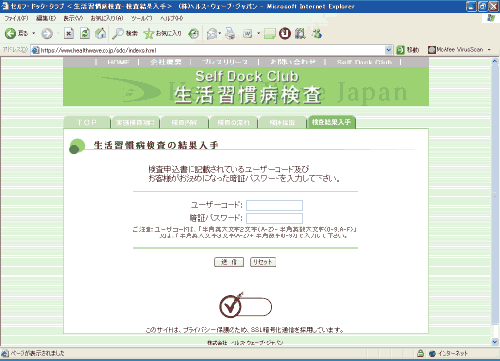Click the リセット reset button
This screenshot has width=500, height=361.
click(x=263, y=262)
